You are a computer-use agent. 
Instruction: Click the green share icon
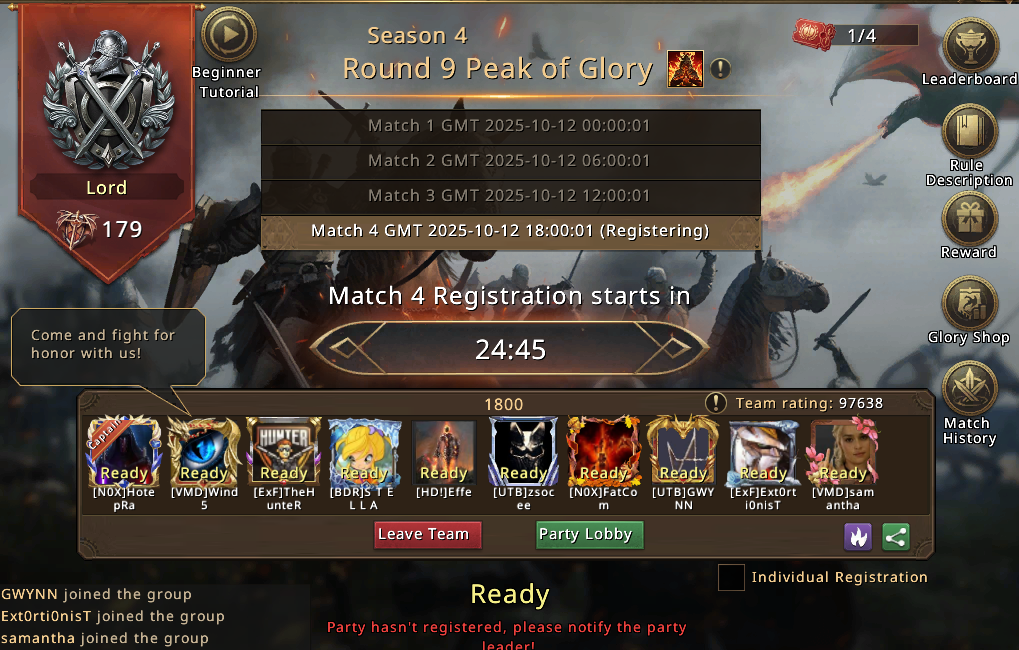coord(896,537)
